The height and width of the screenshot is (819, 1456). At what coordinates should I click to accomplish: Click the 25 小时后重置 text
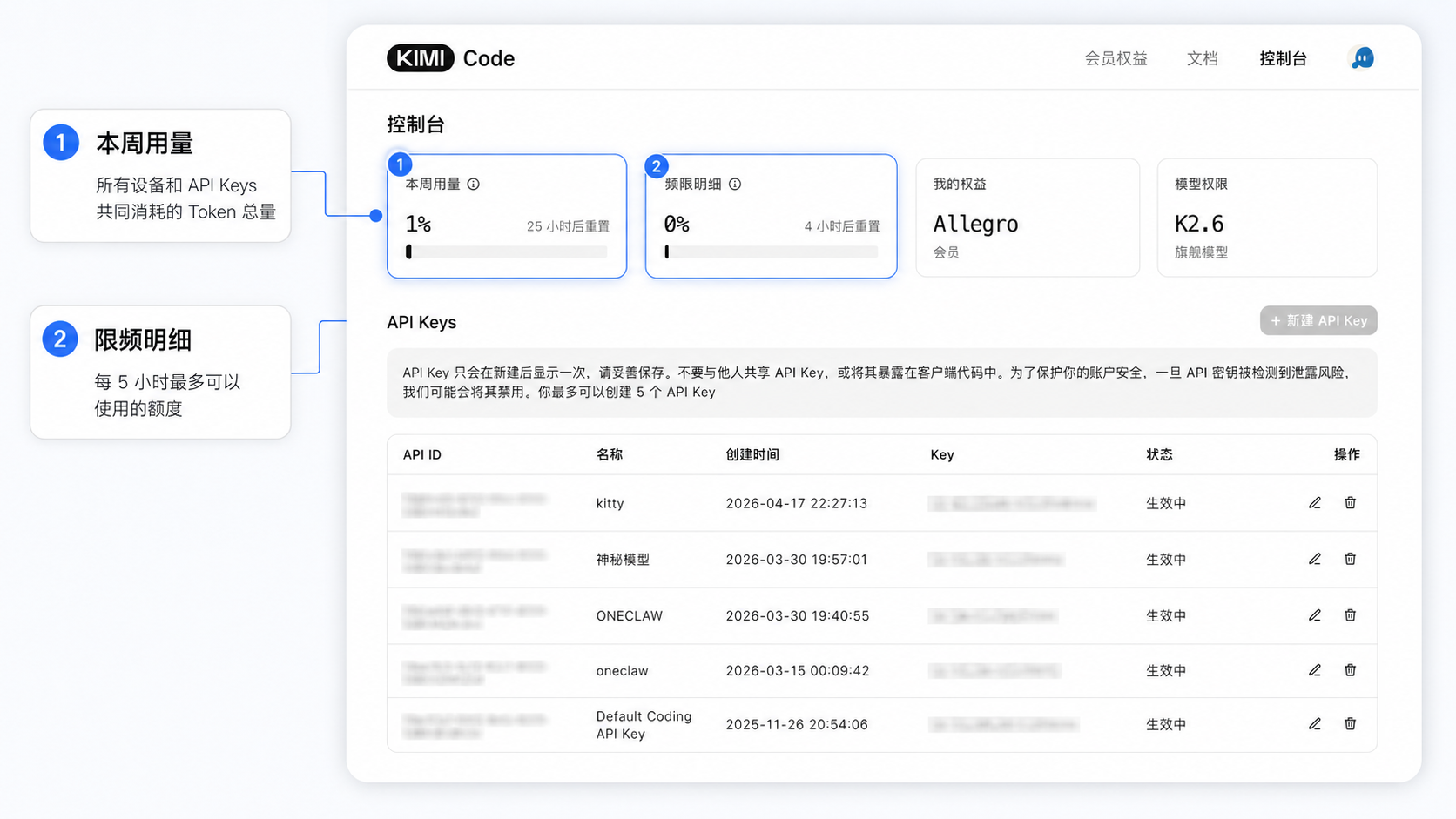coord(568,226)
